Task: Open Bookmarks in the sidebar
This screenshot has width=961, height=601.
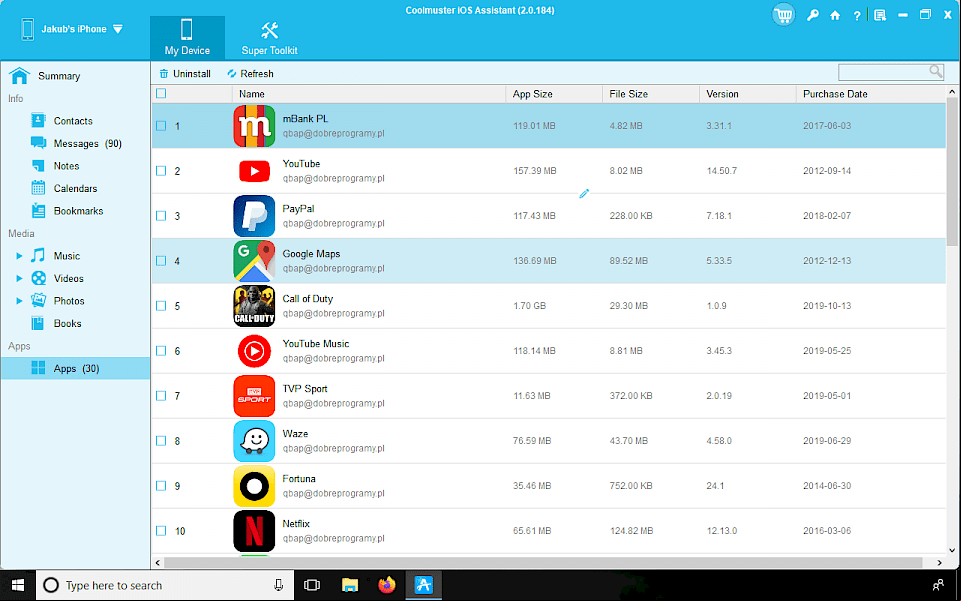Action: pos(78,211)
